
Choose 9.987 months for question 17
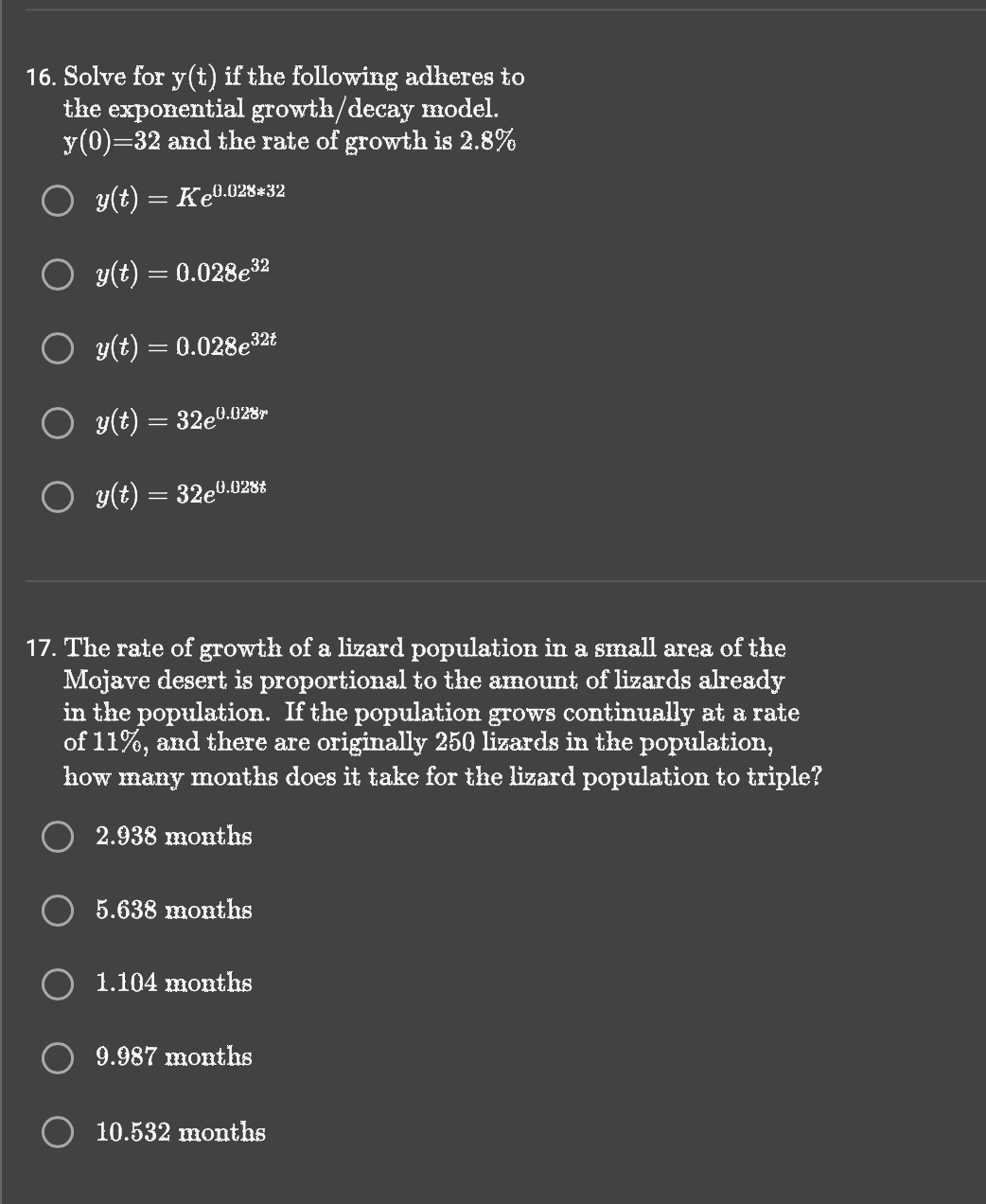click(x=57, y=1058)
